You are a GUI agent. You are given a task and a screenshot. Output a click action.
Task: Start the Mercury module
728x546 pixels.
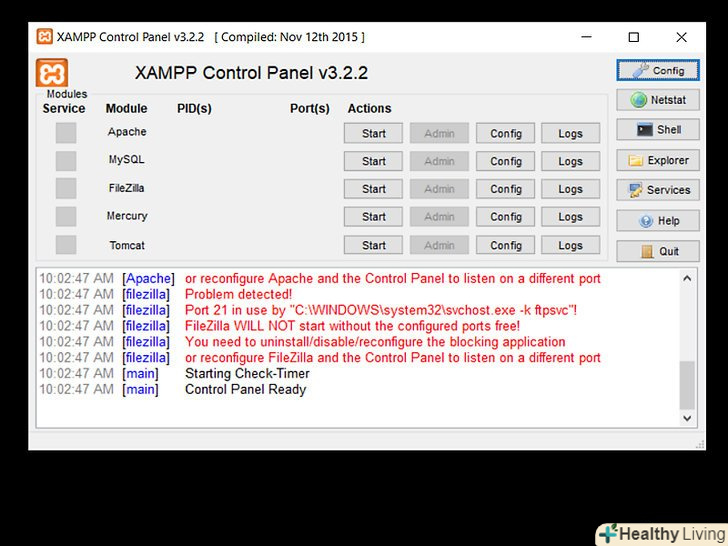click(373, 217)
